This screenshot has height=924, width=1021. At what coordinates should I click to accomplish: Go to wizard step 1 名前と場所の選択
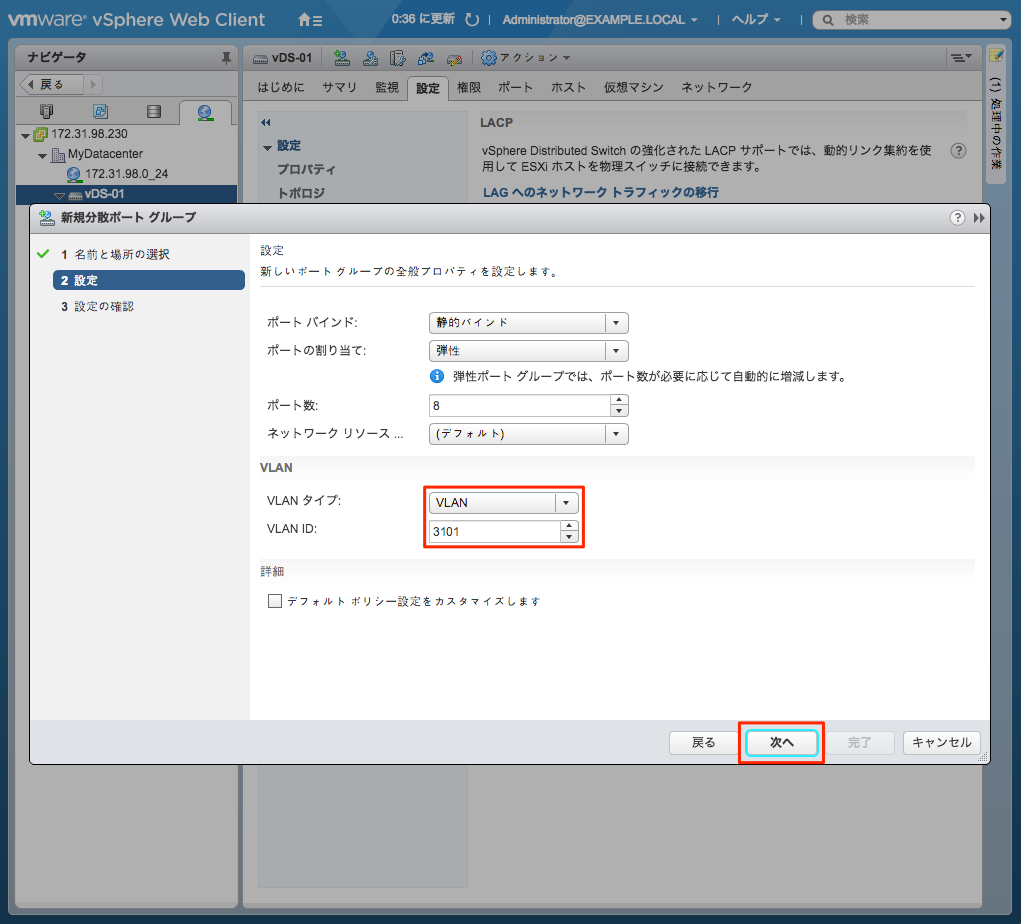(x=115, y=254)
